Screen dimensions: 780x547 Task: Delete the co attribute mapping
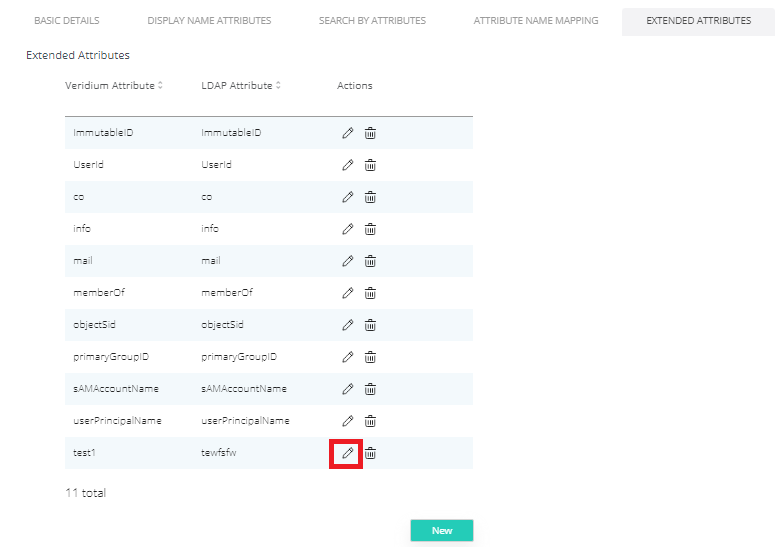tap(370, 197)
